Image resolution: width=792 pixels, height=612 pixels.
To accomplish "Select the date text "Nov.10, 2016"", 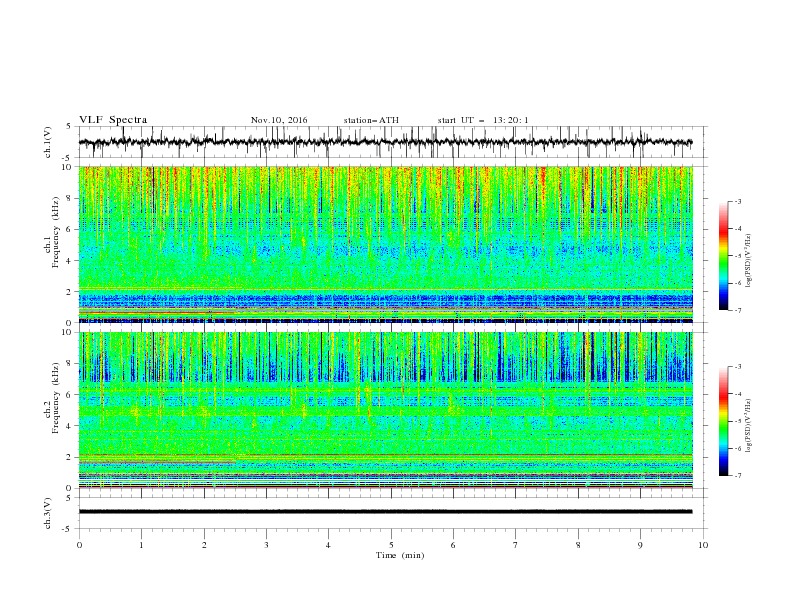I will point(279,120).
